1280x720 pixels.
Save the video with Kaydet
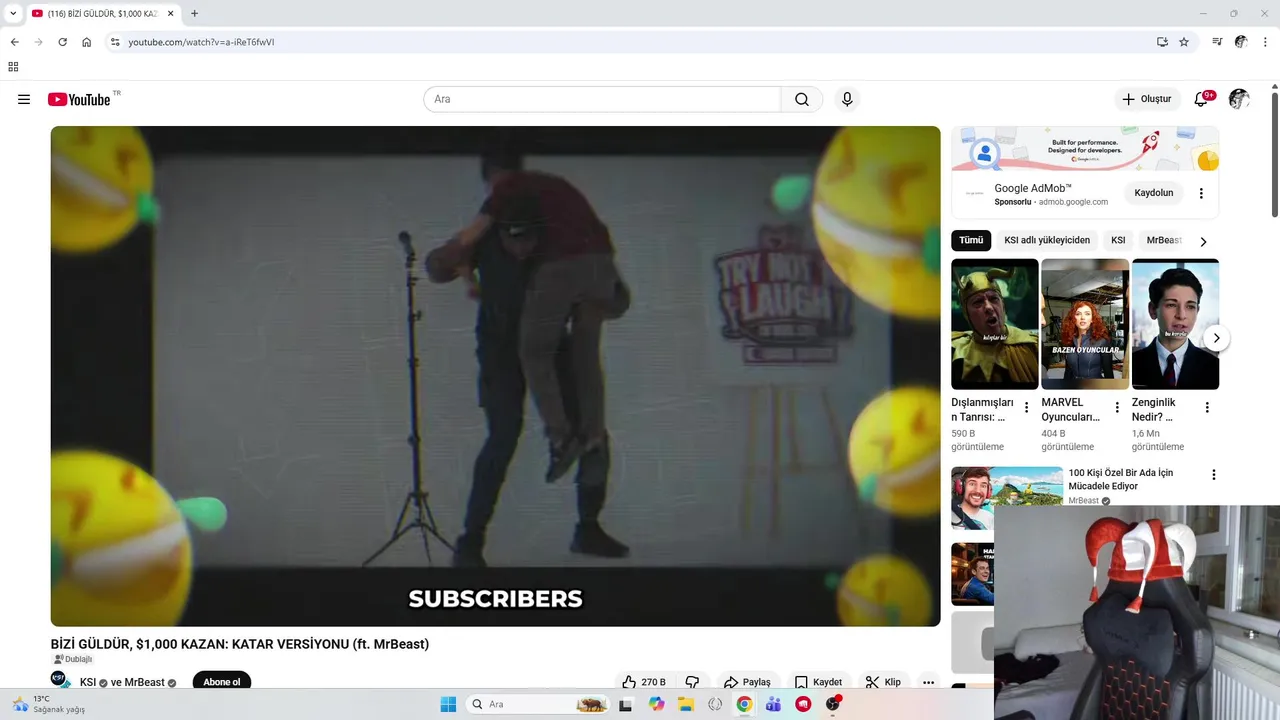(818, 682)
